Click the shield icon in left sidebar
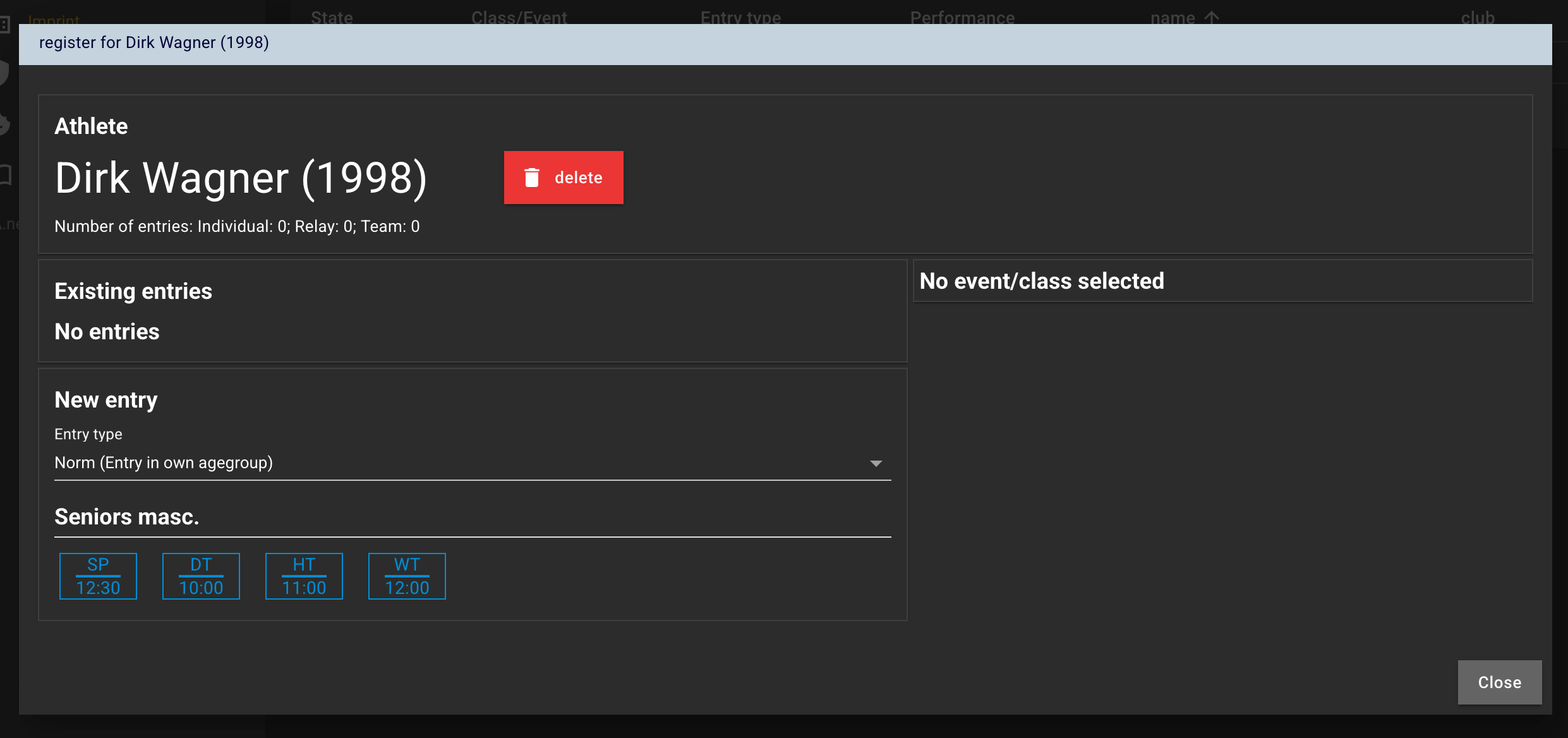1568x738 pixels. (x=4, y=73)
